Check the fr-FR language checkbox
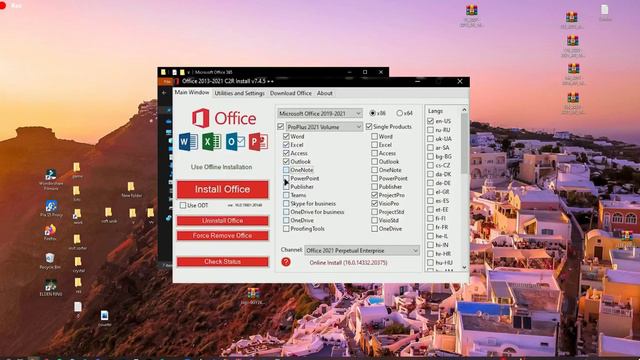 coord(430,227)
